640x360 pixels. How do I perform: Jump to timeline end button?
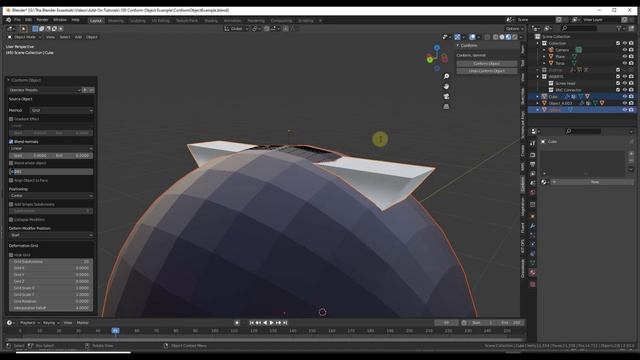coord(285,323)
